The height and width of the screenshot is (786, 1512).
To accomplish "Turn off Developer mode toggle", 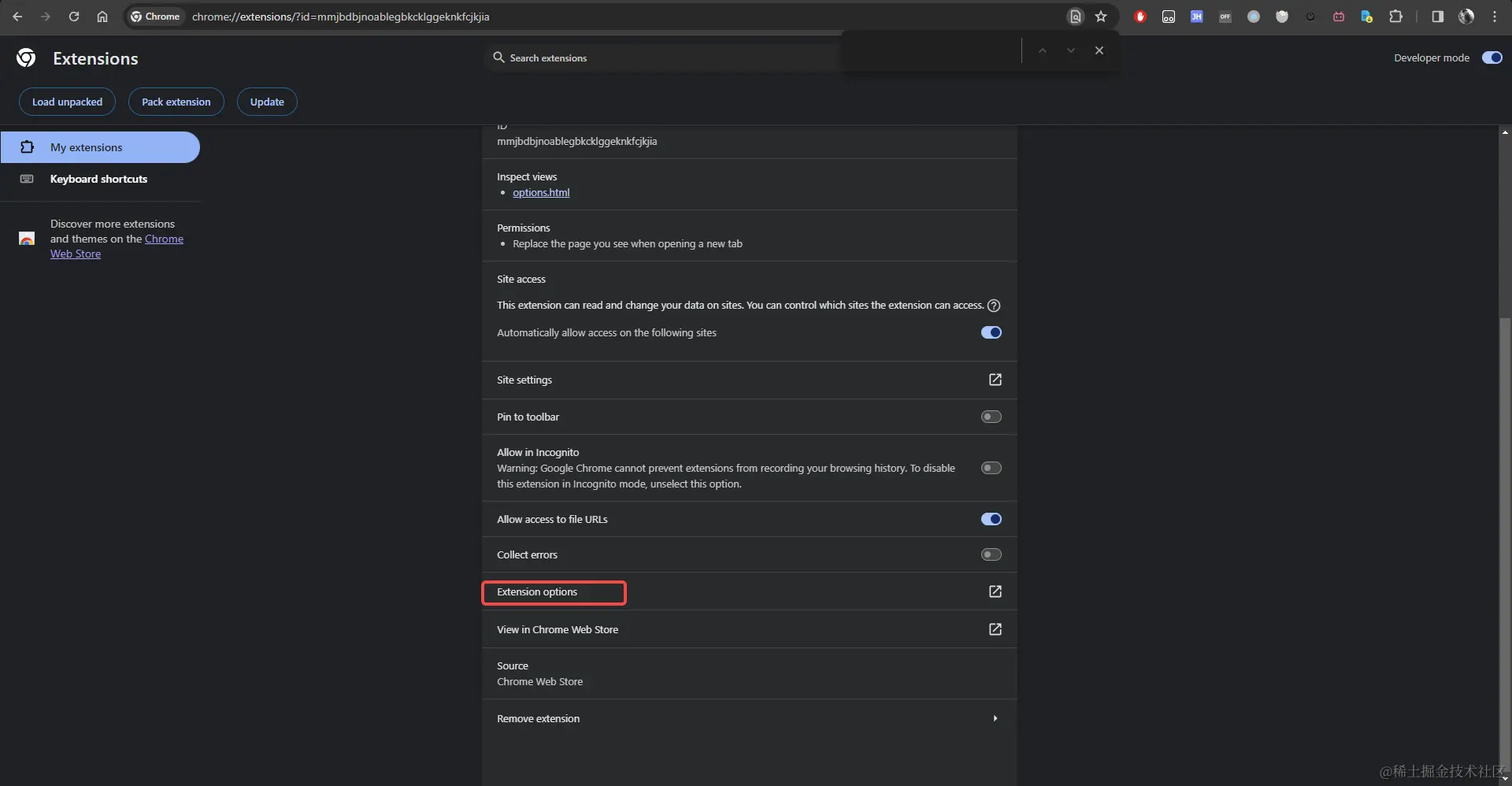I will [1492, 57].
